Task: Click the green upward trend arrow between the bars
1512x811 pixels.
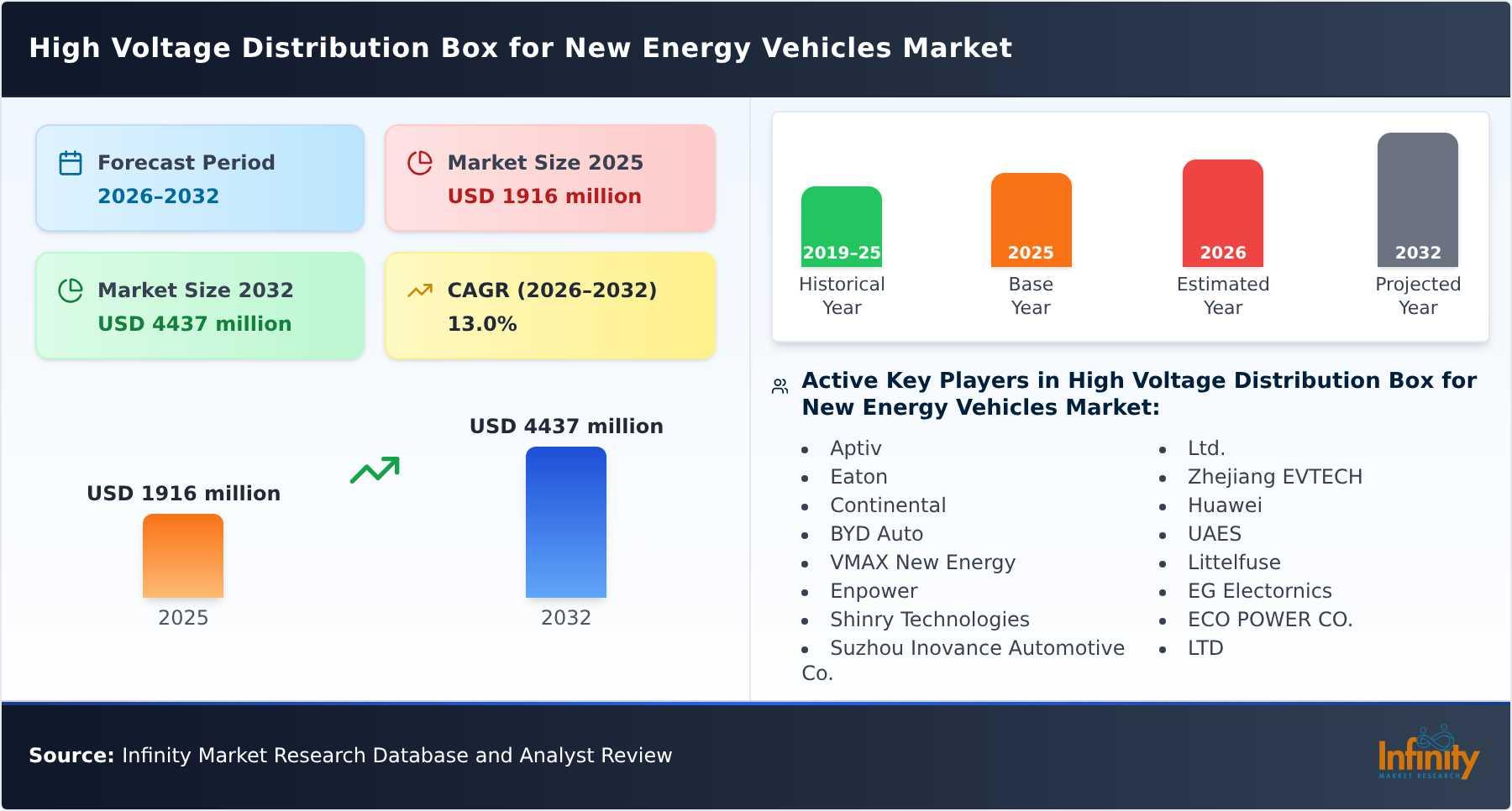Action: pyautogui.click(x=375, y=470)
